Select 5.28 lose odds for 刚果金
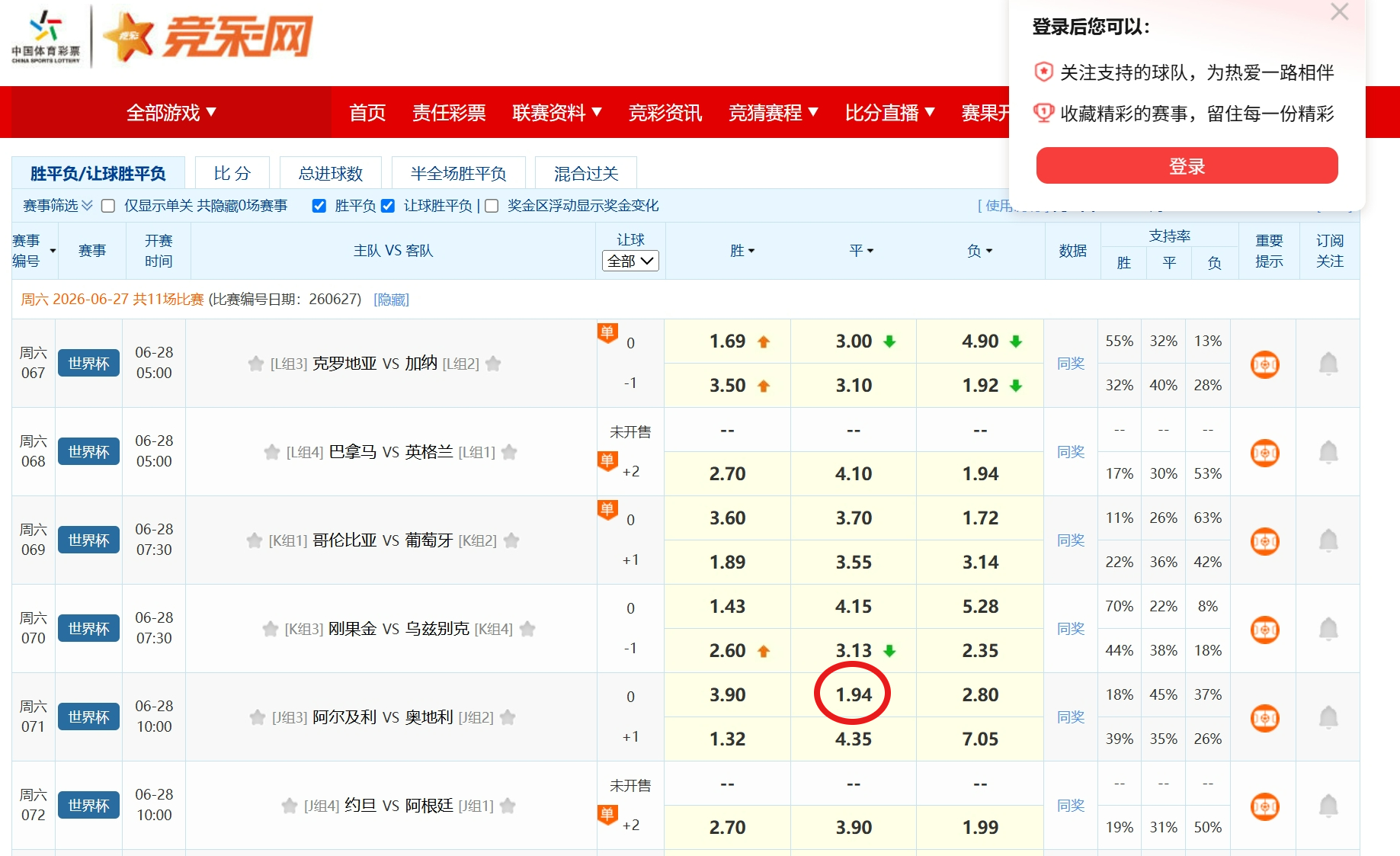This screenshot has width=1400, height=856. [x=980, y=607]
